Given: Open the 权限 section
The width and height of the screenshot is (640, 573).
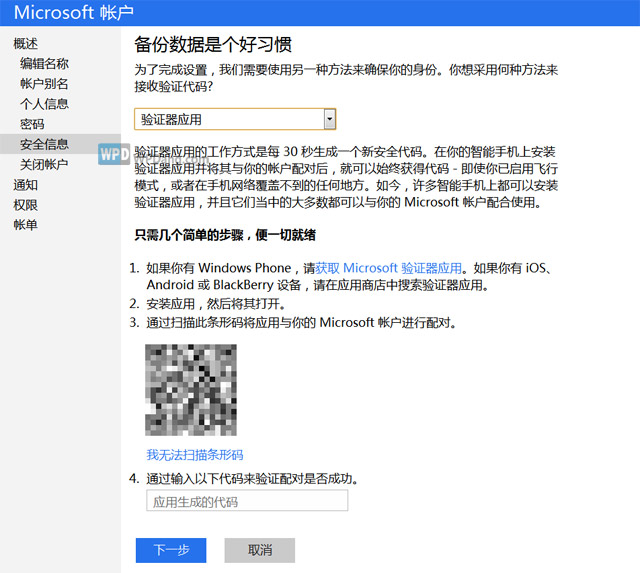Looking at the screenshot, I should [25, 204].
